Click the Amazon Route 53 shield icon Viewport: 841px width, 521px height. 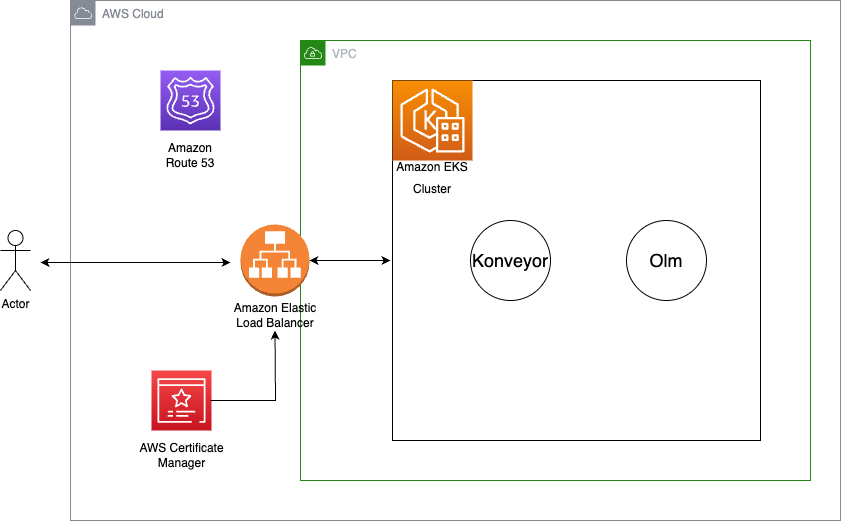[190, 100]
